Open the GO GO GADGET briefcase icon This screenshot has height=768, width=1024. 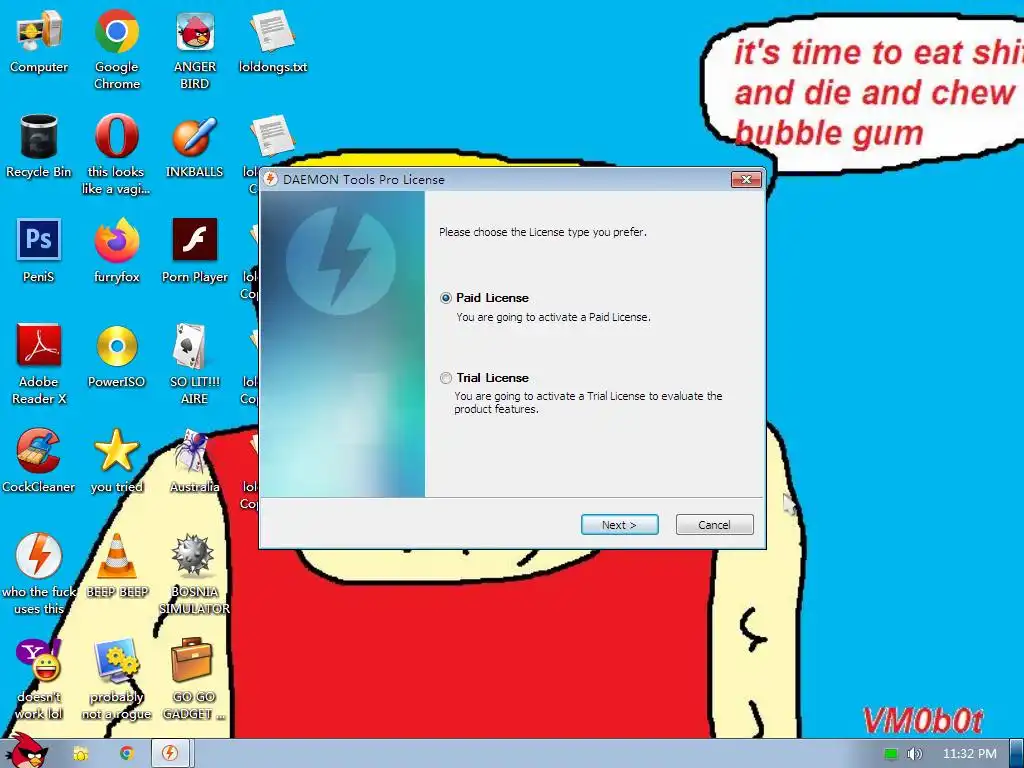[x=192, y=660]
